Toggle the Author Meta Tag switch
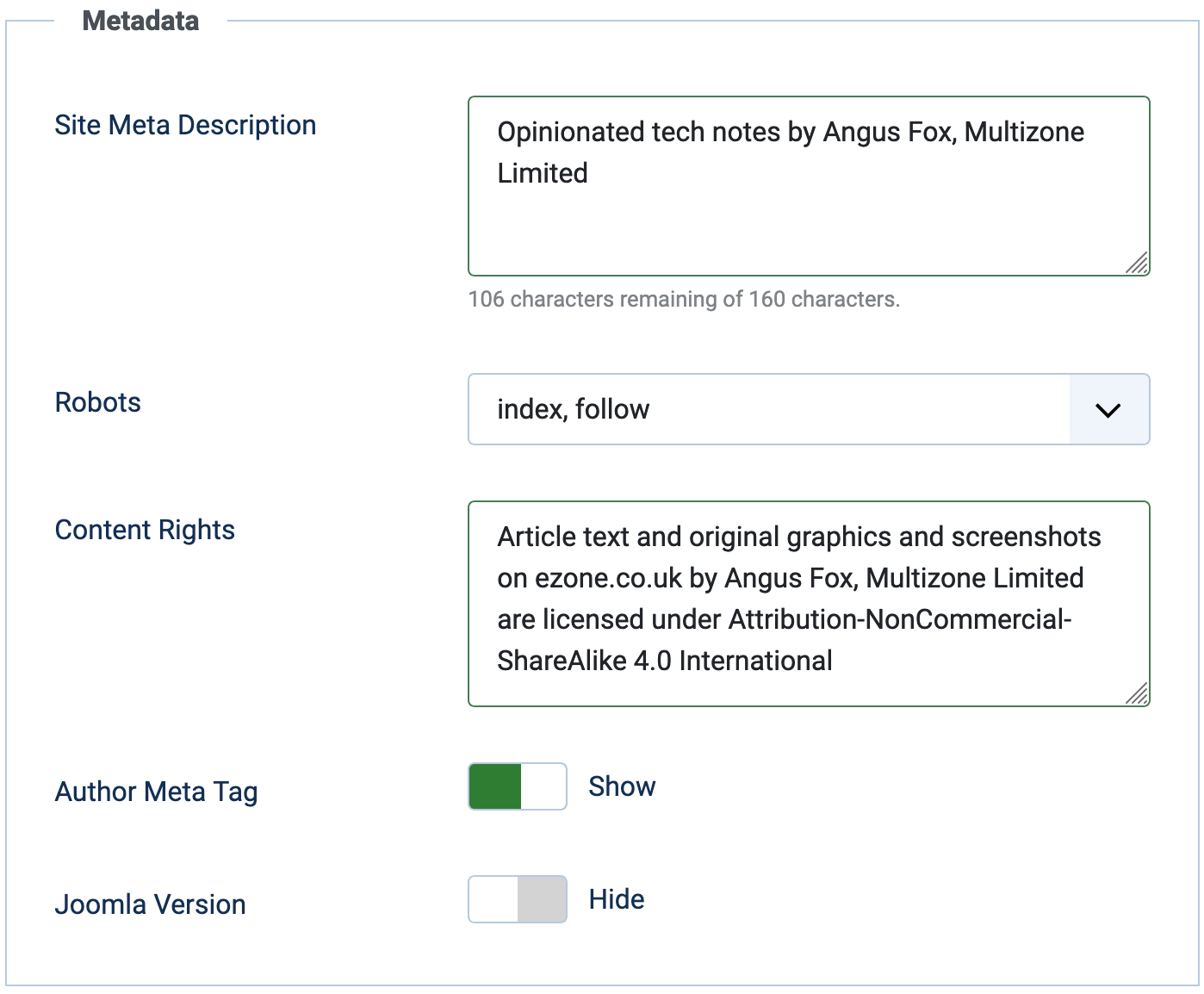 click(x=518, y=786)
